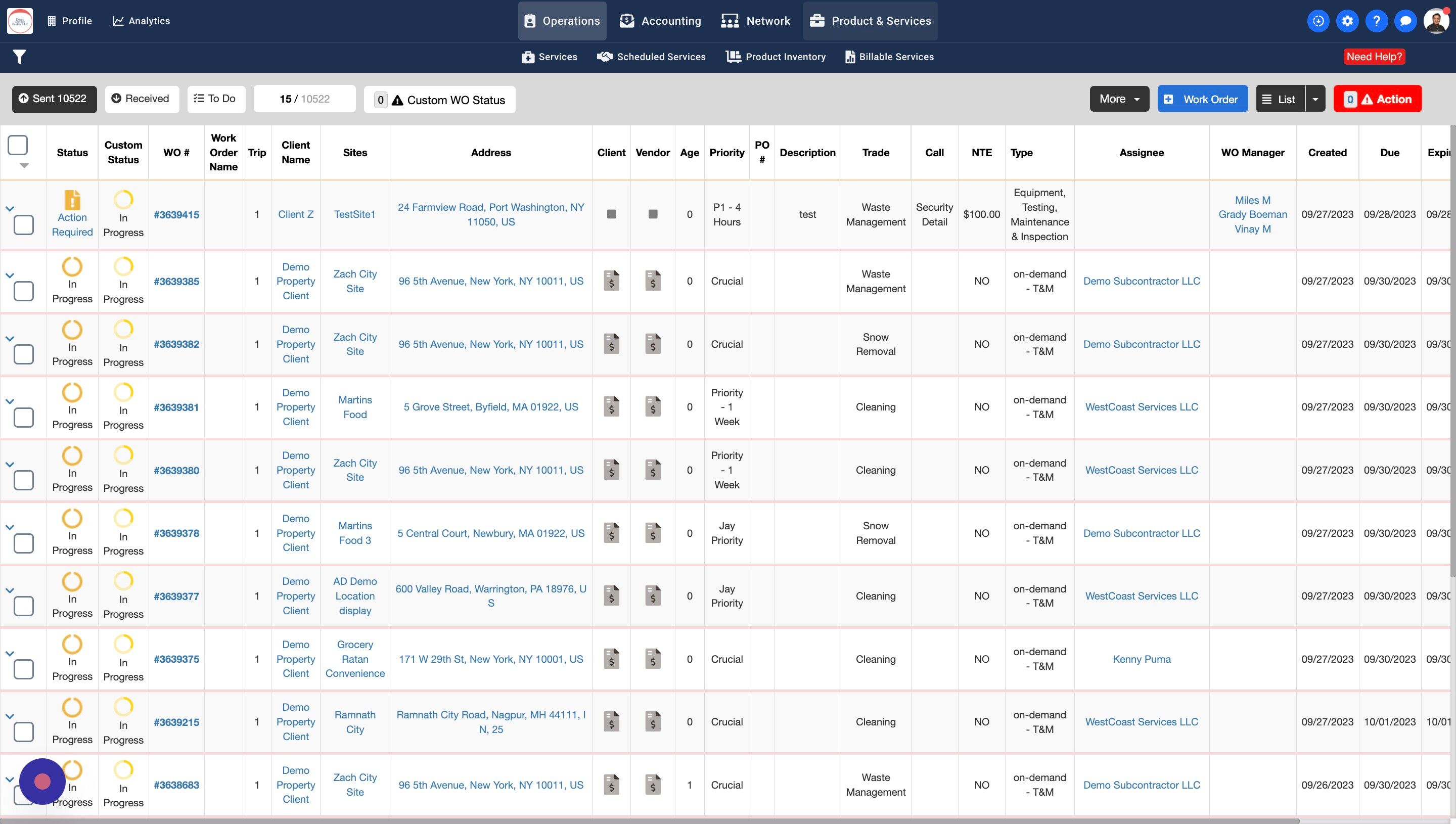Toggle the select-all header checkbox

point(18,145)
